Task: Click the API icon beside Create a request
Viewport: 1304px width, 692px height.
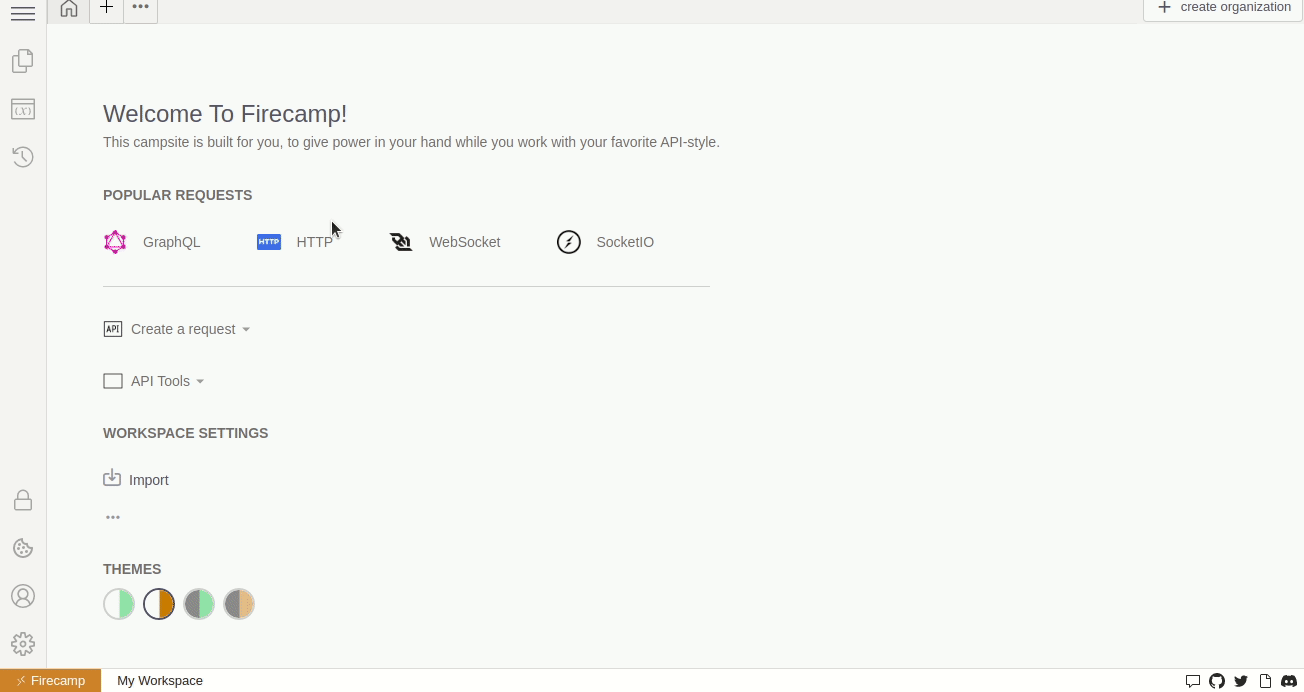Action: (x=113, y=329)
